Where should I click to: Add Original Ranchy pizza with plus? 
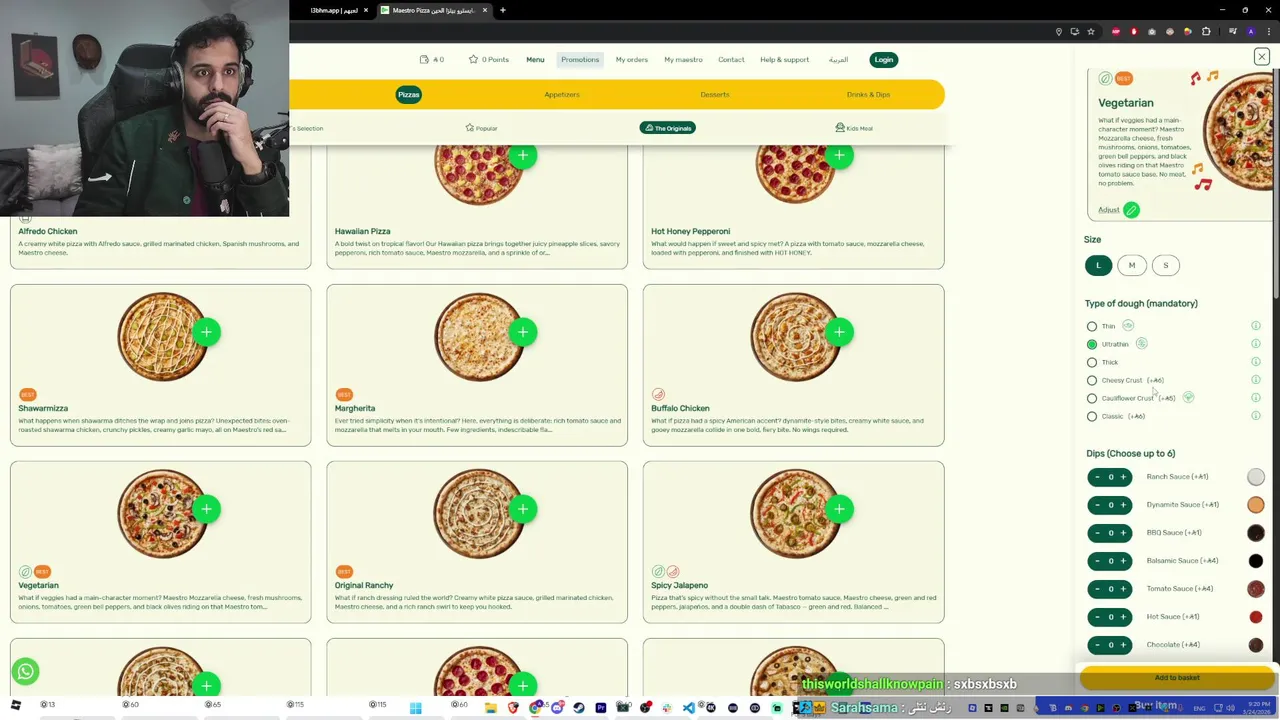(x=522, y=509)
